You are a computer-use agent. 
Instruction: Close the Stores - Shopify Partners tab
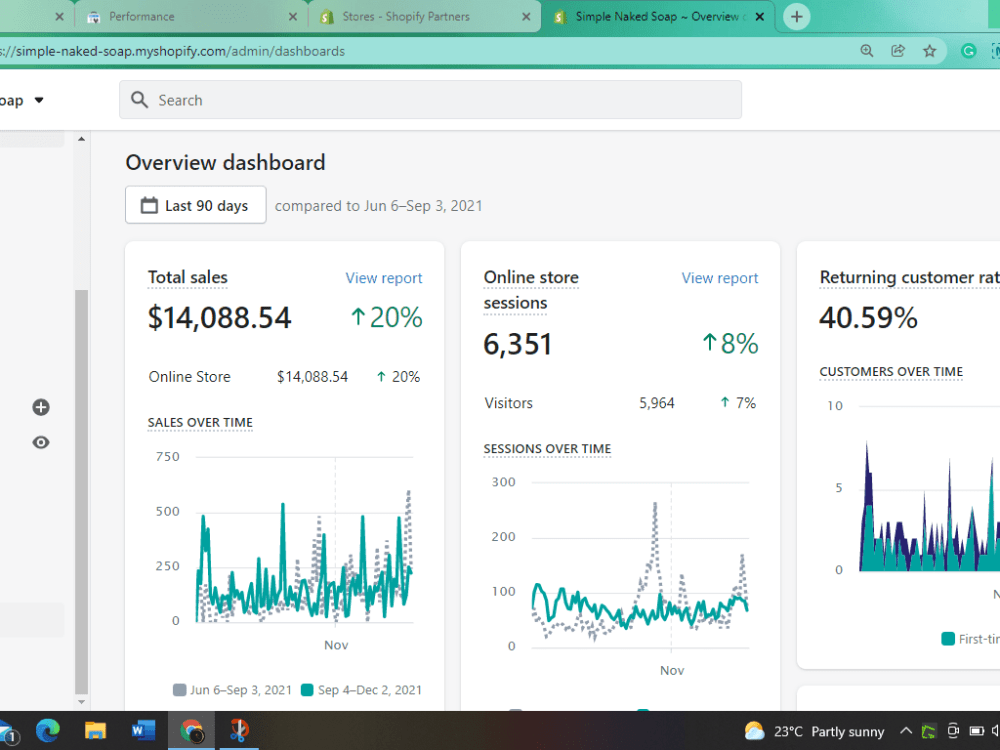point(526,17)
